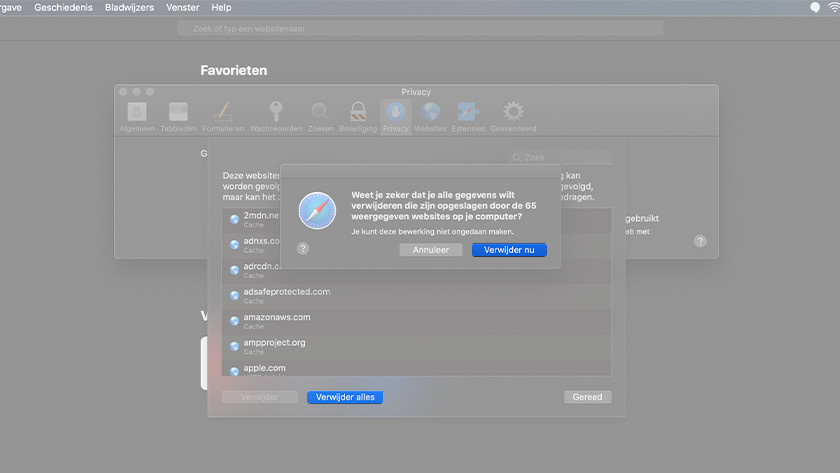This screenshot has width=840, height=473.
Task: Click the Gereed button
Action: click(x=587, y=397)
